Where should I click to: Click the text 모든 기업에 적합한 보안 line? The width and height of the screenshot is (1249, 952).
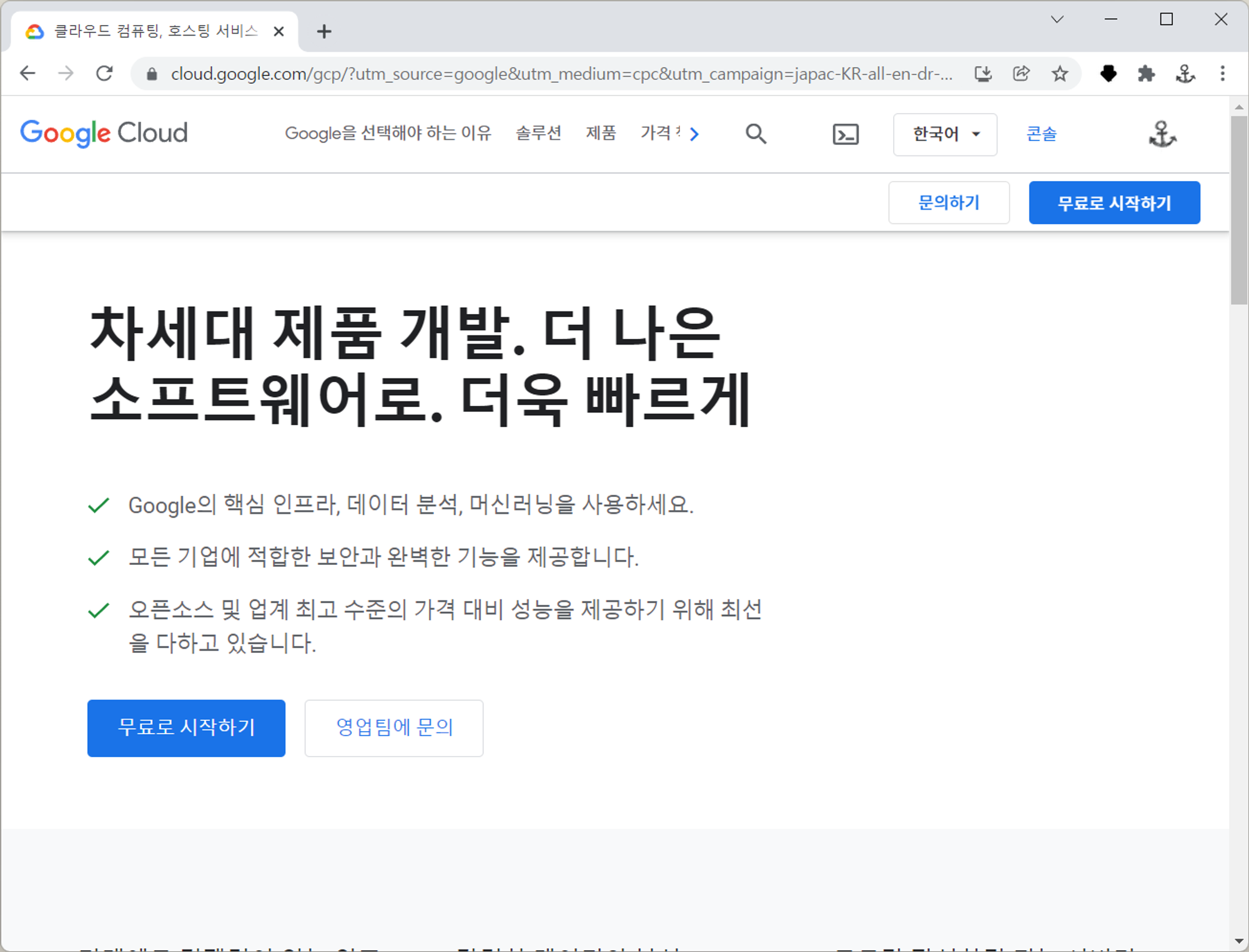383,557
